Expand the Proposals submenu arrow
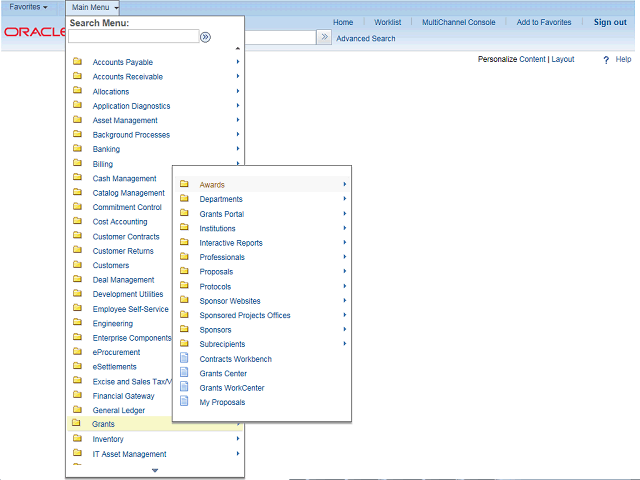The image size is (640, 480). pos(344,271)
